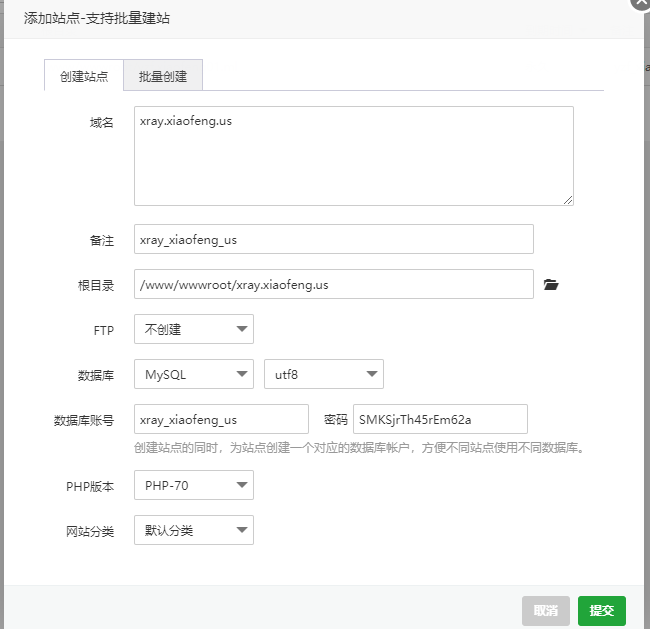
Task: Click the 备注 remarks input field
Action: pyautogui.click(x=334, y=239)
